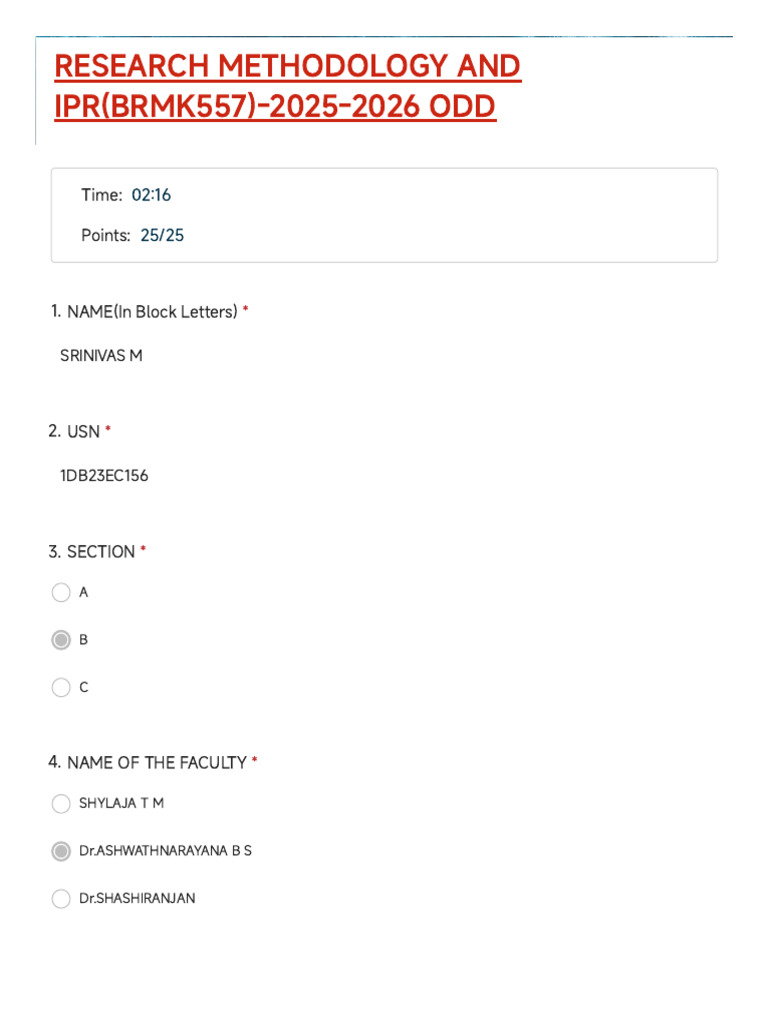Choose Dr.SHASHIRANJAN as faculty
Viewport: 768px width, 1024px height.
pos(61,898)
